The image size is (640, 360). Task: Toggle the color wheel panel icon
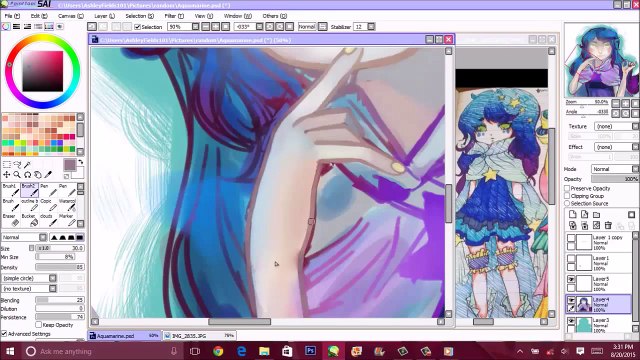[6, 27]
